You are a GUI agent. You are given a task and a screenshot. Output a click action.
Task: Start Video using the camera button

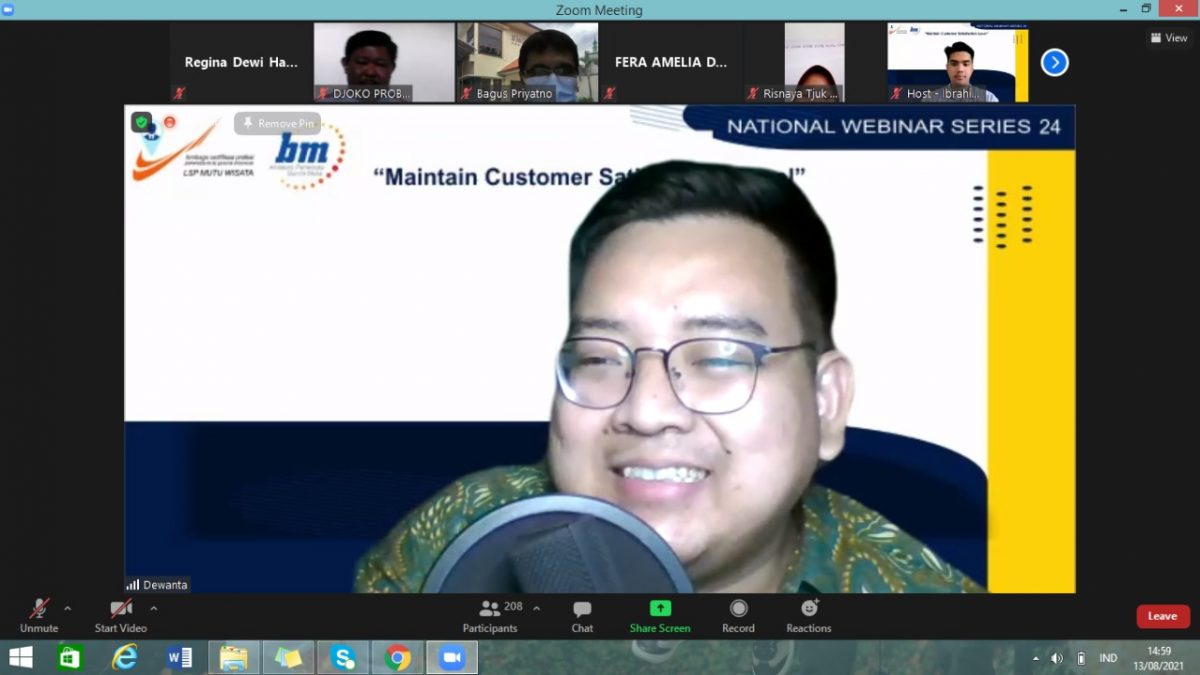tap(121, 615)
